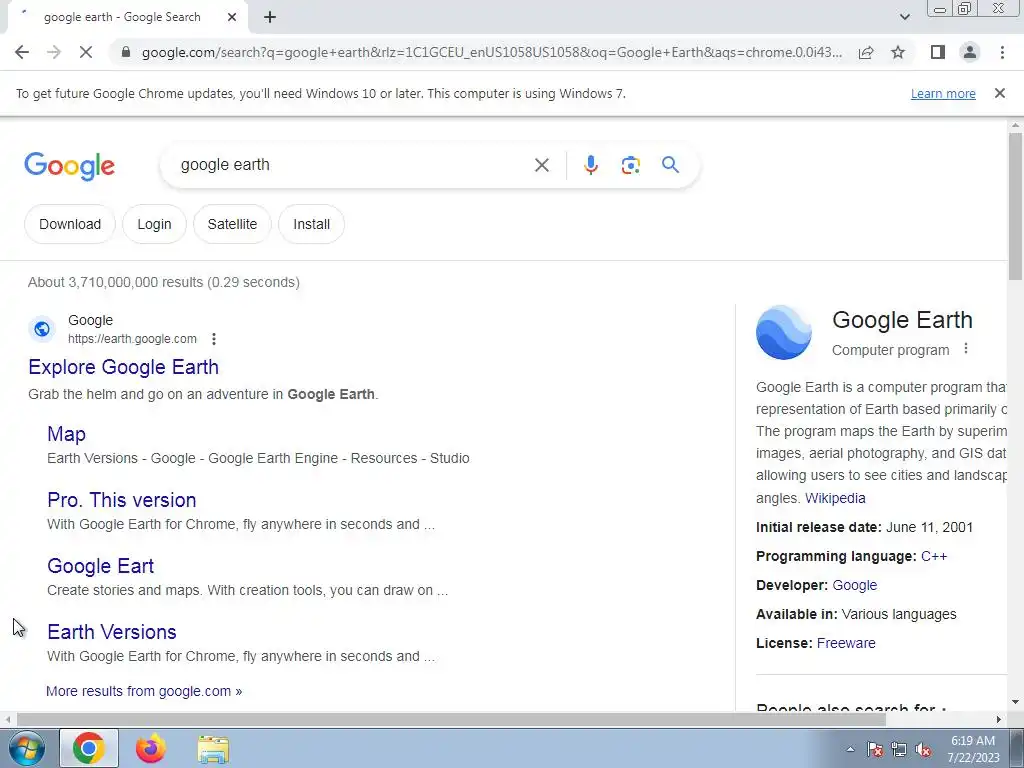Image resolution: width=1024 pixels, height=768 pixels.
Task: Bookmark this page with the star icon
Action: tap(898, 52)
